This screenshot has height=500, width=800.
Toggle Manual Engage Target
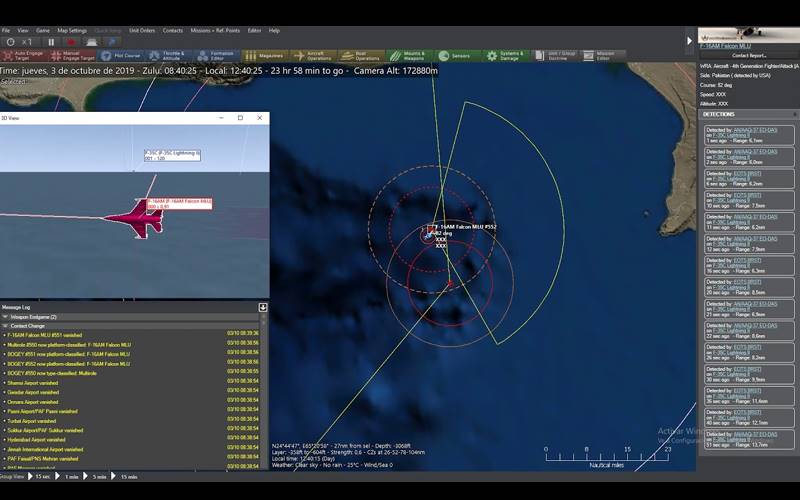coord(73,56)
